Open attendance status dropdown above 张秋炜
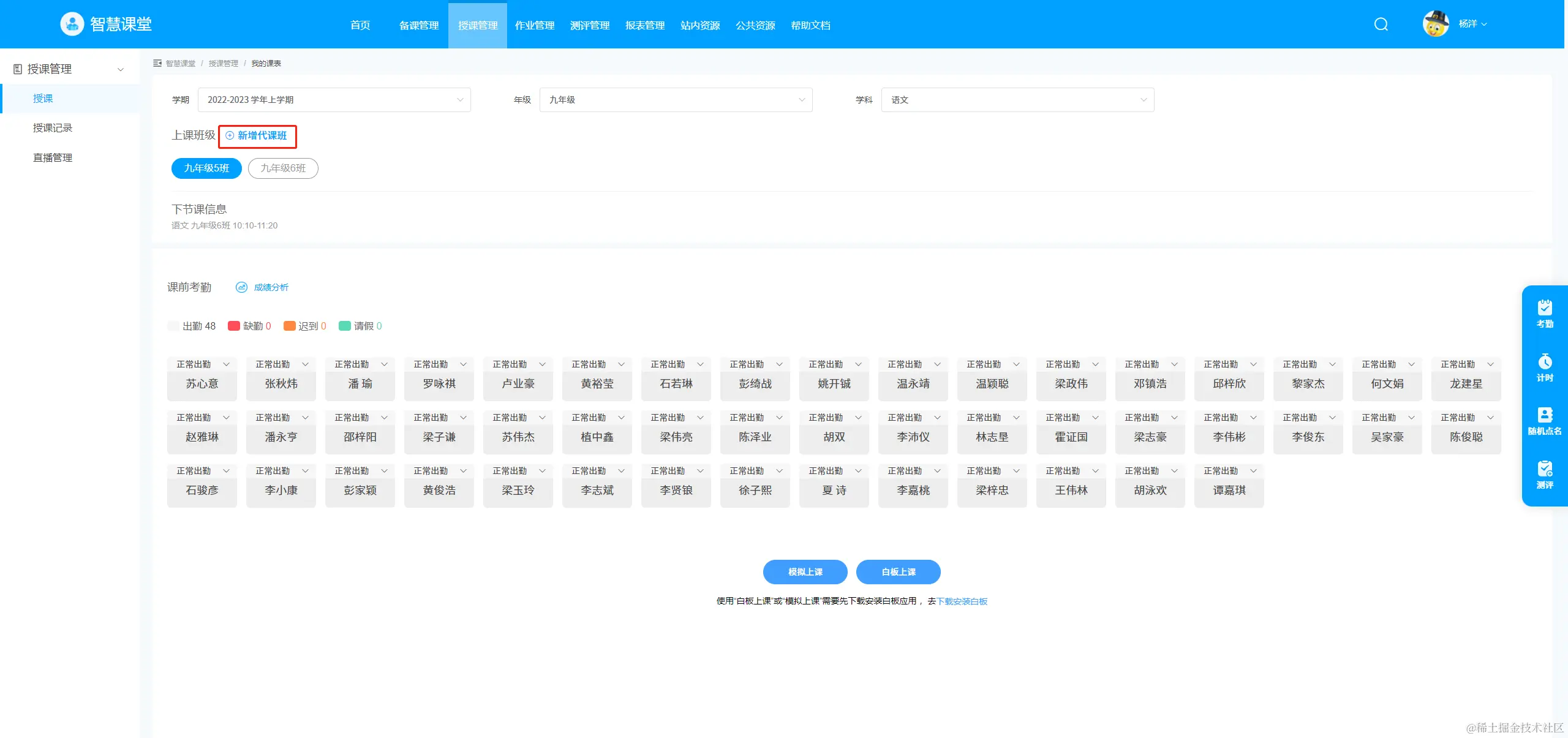 point(281,364)
